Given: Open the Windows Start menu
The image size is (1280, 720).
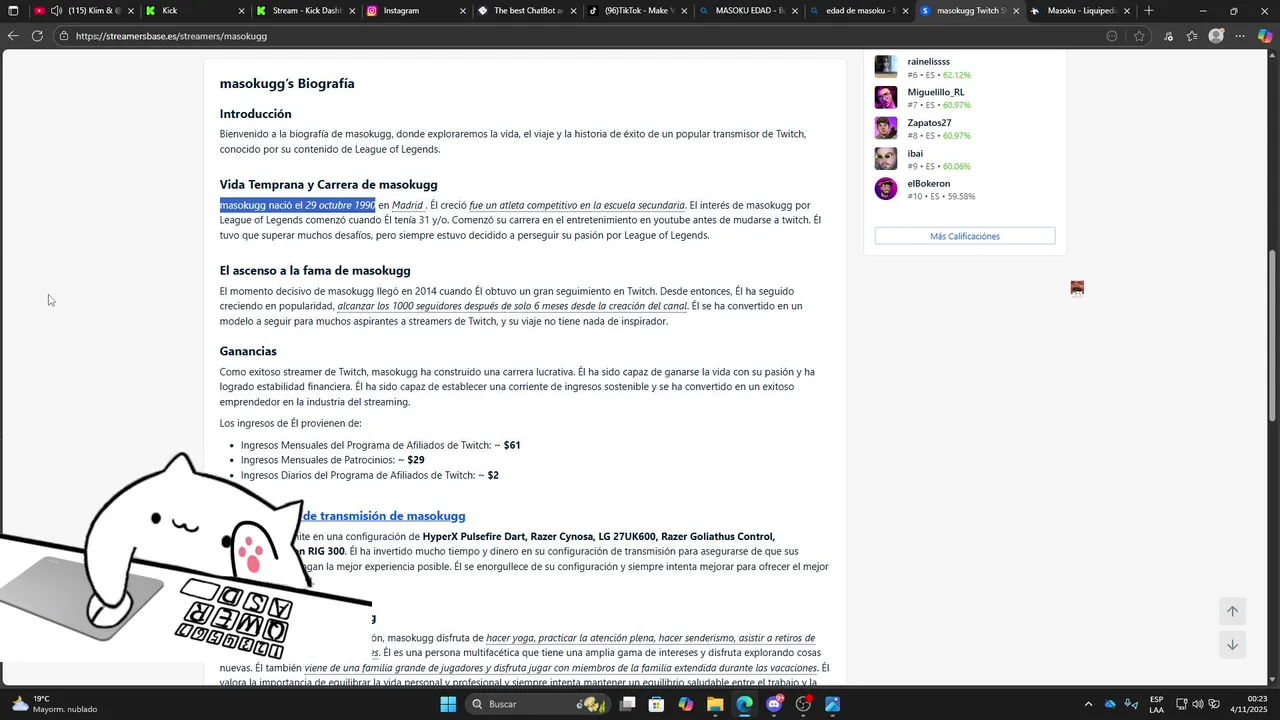Looking at the screenshot, I should (448, 704).
